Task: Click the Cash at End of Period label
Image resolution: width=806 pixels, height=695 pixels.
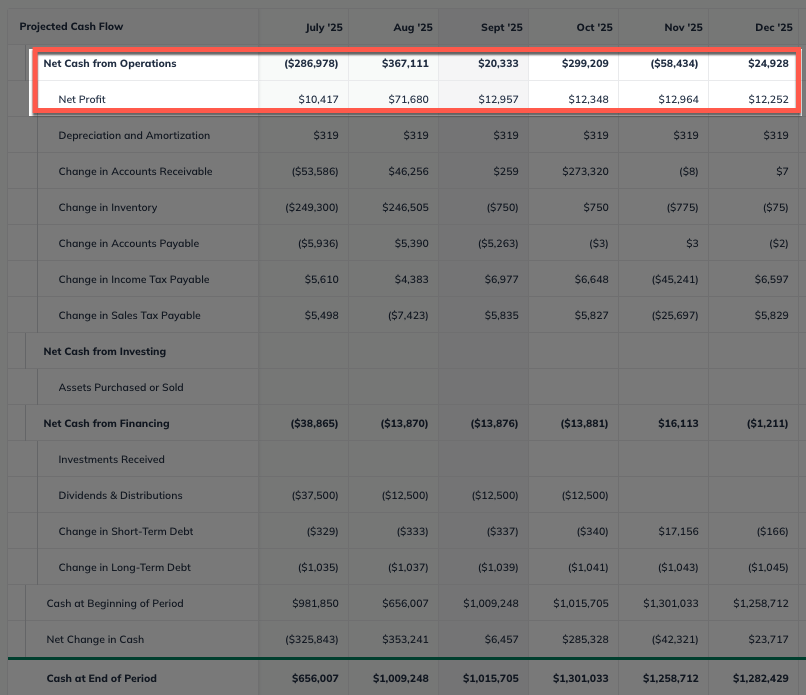Action: (102, 678)
